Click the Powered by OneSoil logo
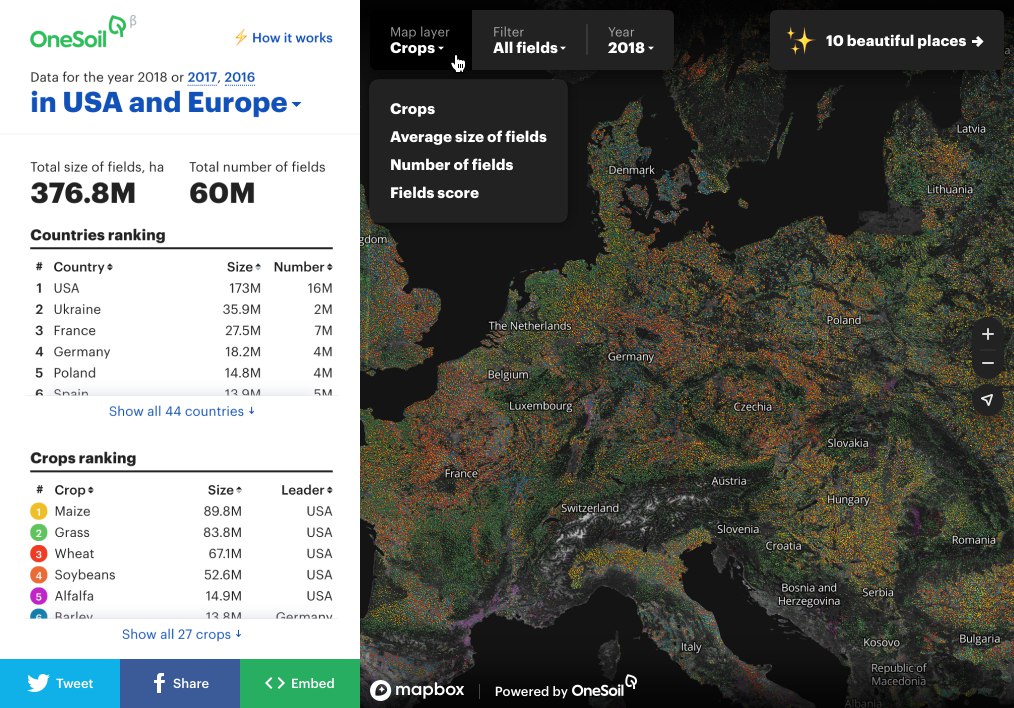This screenshot has width=1014, height=708. coord(566,688)
